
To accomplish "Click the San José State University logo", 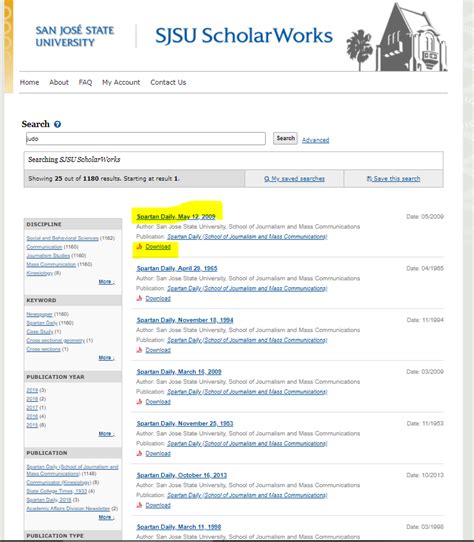I will tap(74, 36).
